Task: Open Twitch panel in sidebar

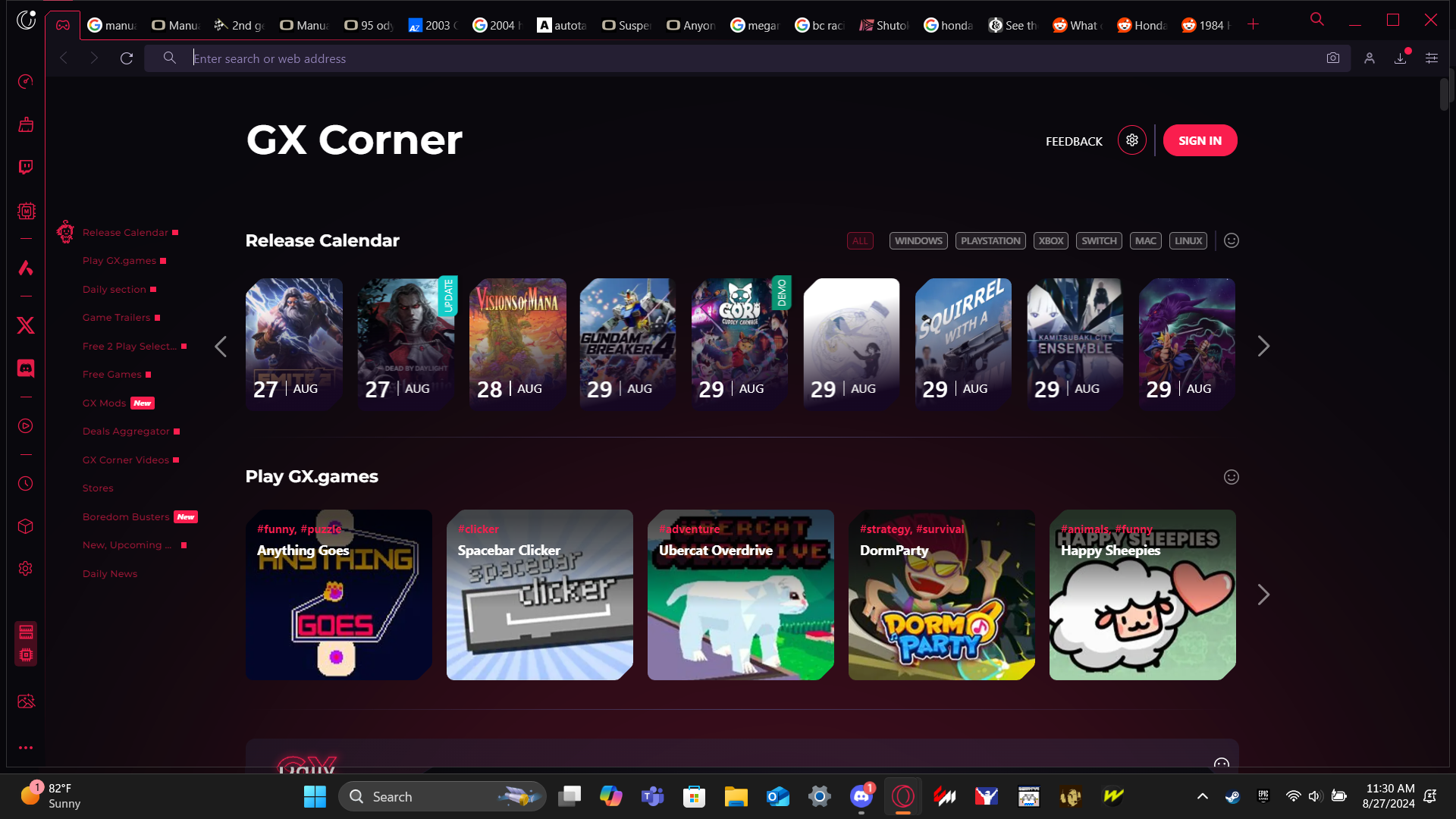Action: point(26,167)
